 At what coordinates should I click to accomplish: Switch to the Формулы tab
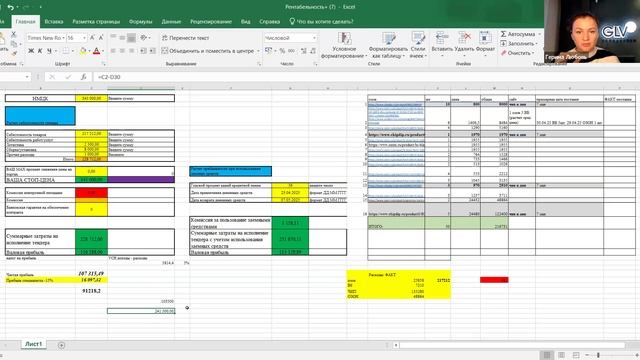(x=140, y=22)
